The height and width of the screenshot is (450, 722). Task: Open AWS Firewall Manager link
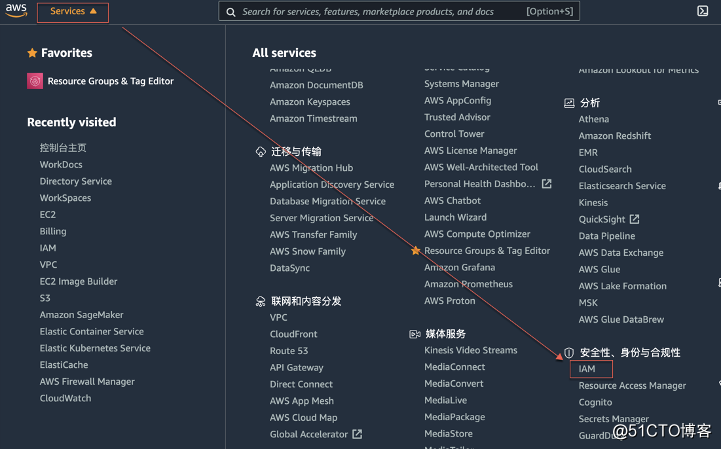(87, 381)
